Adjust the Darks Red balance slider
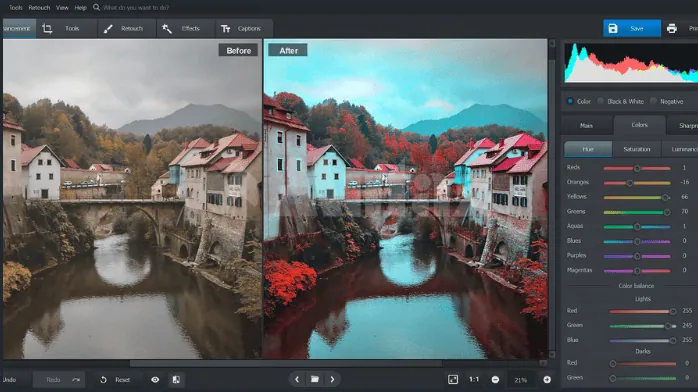This screenshot has width=698, height=392. coord(642,364)
